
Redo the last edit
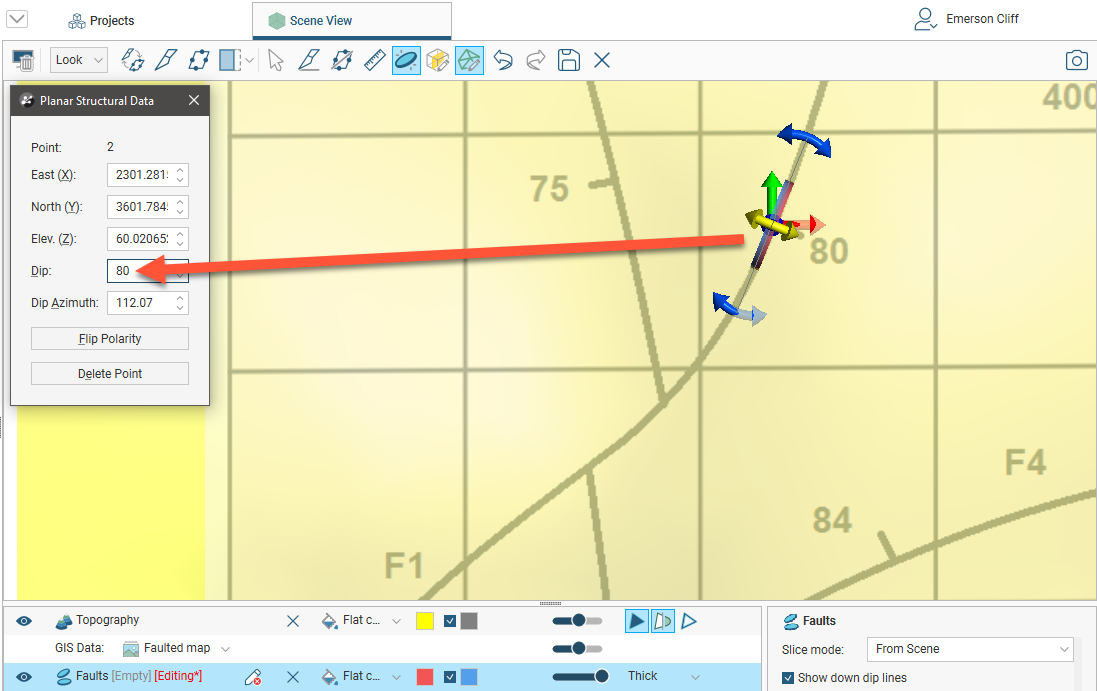(x=535, y=60)
